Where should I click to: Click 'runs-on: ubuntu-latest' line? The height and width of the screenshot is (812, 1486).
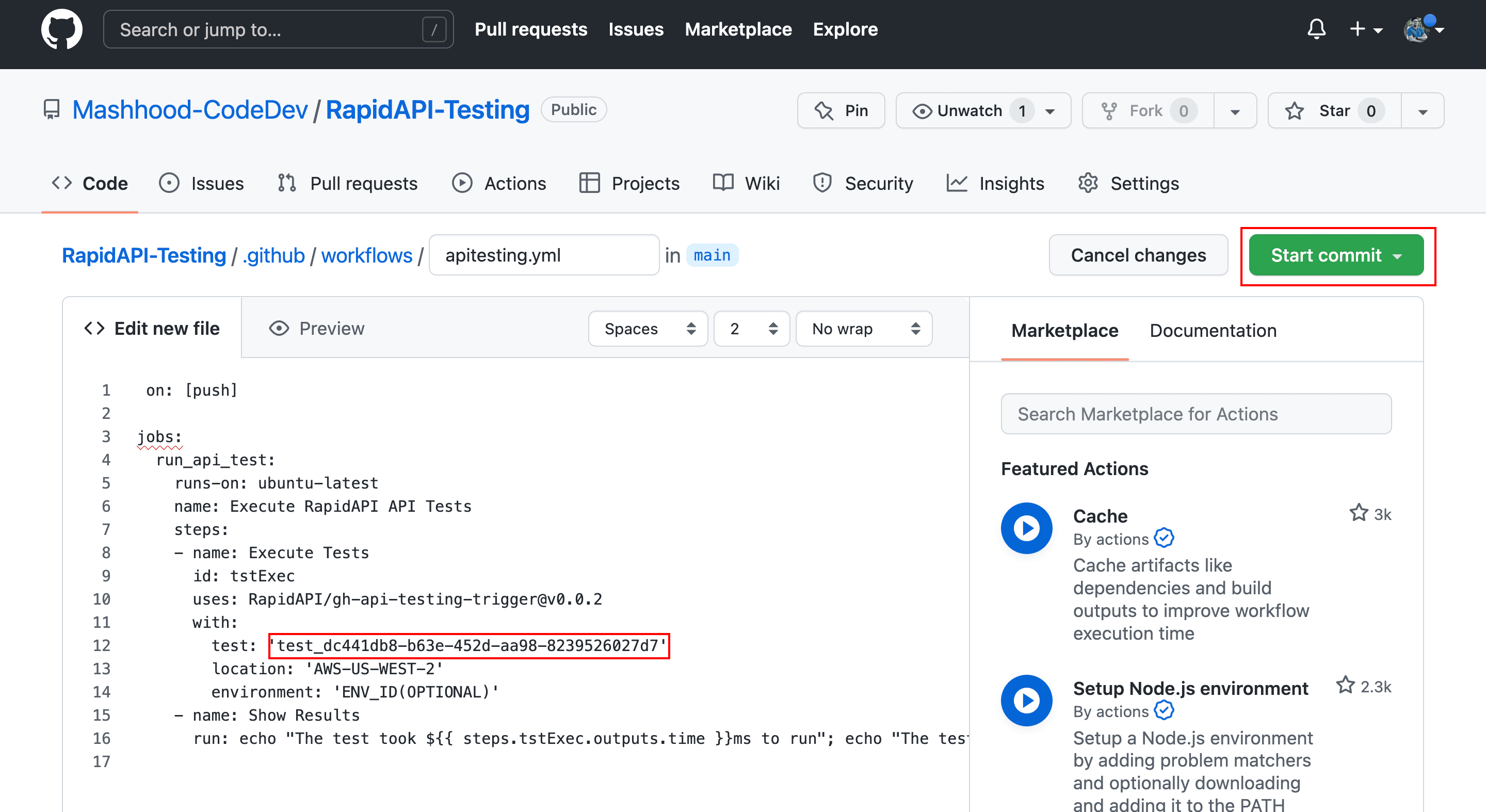click(277, 483)
